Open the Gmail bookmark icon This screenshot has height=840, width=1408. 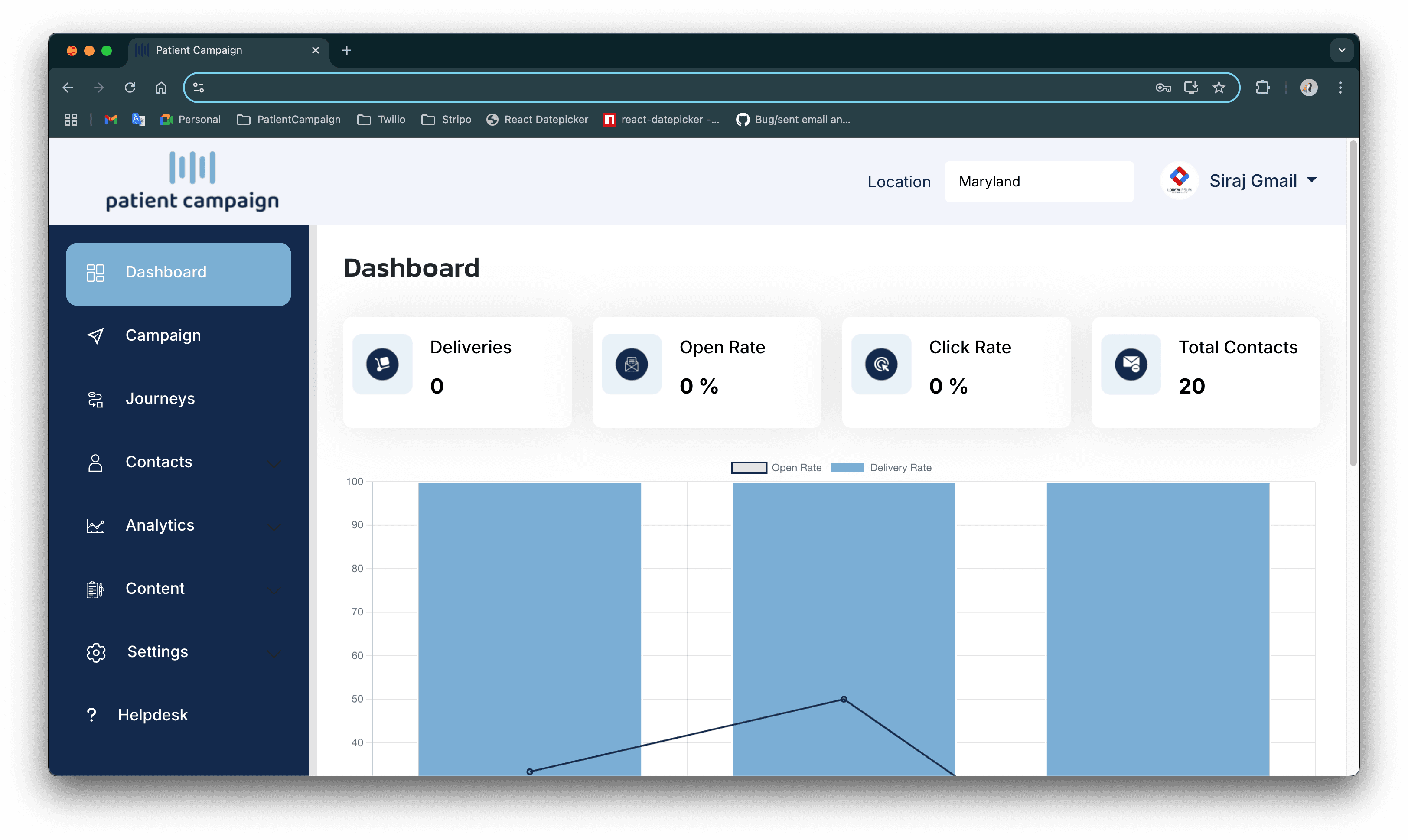[111, 120]
